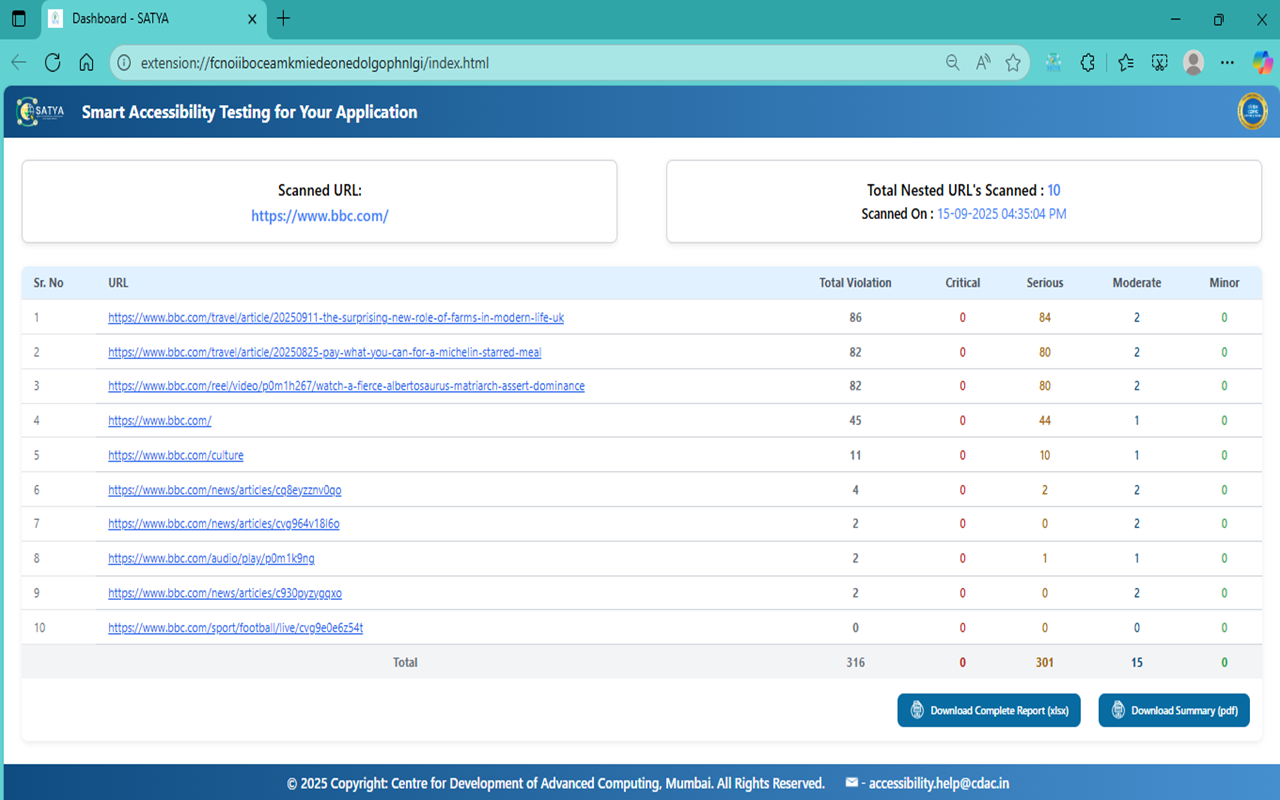Screen dimensions: 1280x800
Task: Open row 4 https://www.bbc.com/ link
Action: point(160,421)
